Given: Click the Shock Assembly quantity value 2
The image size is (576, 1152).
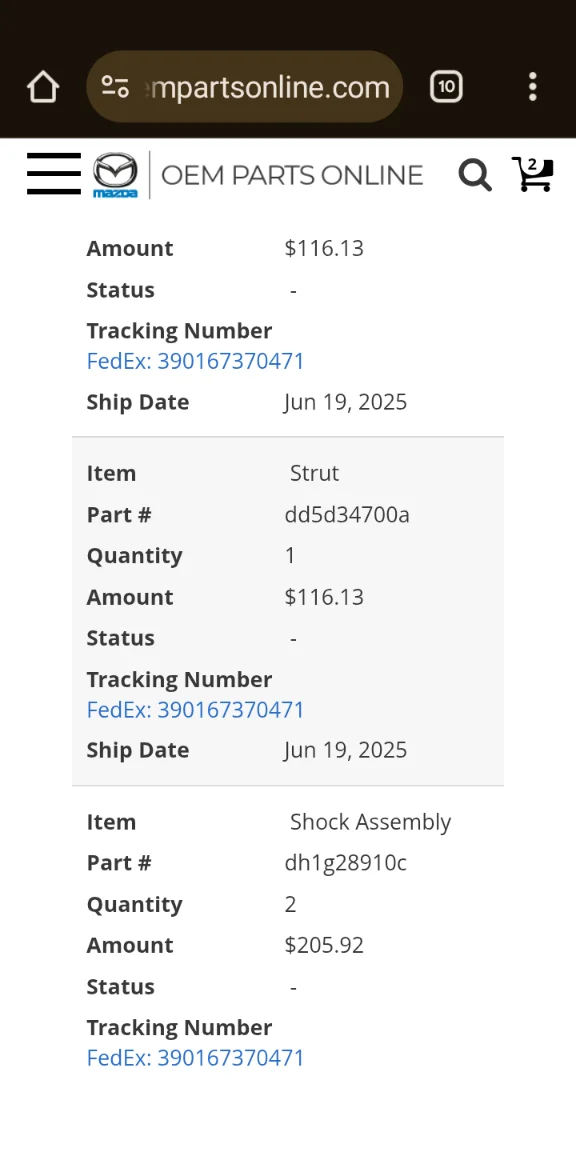Looking at the screenshot, I should tap(290, 904).
